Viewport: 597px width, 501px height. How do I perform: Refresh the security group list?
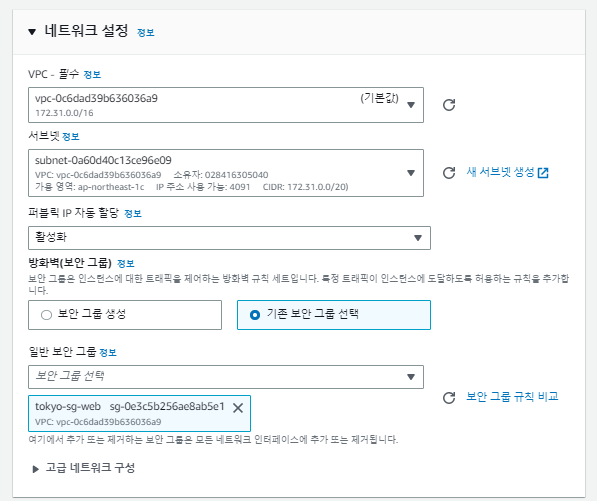[x=449, y=398]
